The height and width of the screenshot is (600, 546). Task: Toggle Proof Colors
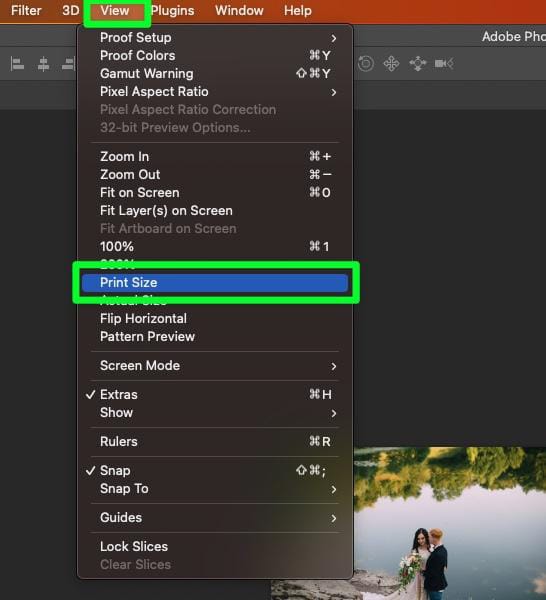215,55
